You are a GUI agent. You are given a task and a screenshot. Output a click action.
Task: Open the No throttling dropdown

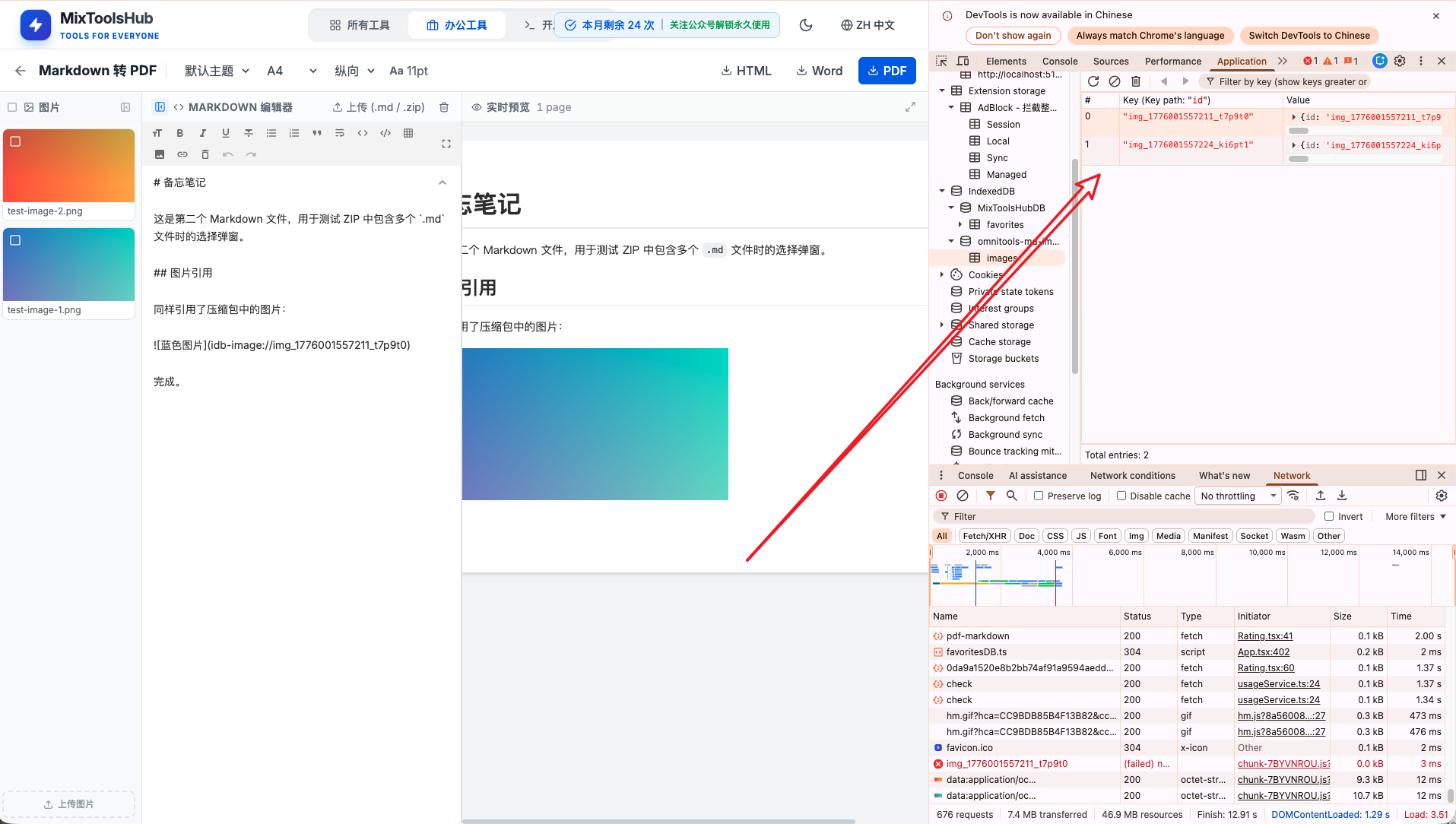1237,496
